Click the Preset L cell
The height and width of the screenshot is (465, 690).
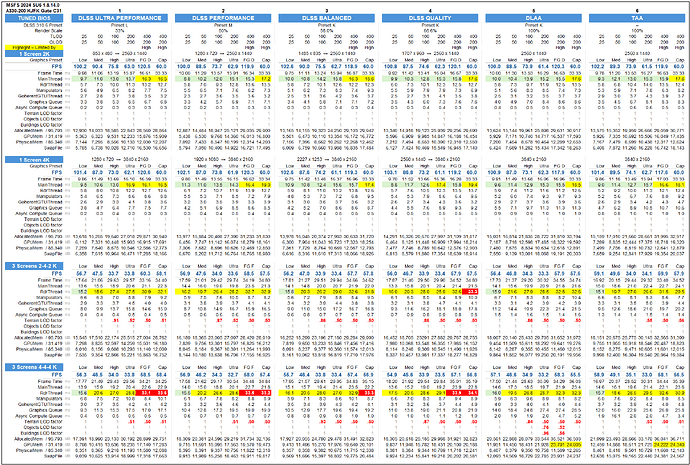coord(120,25)
